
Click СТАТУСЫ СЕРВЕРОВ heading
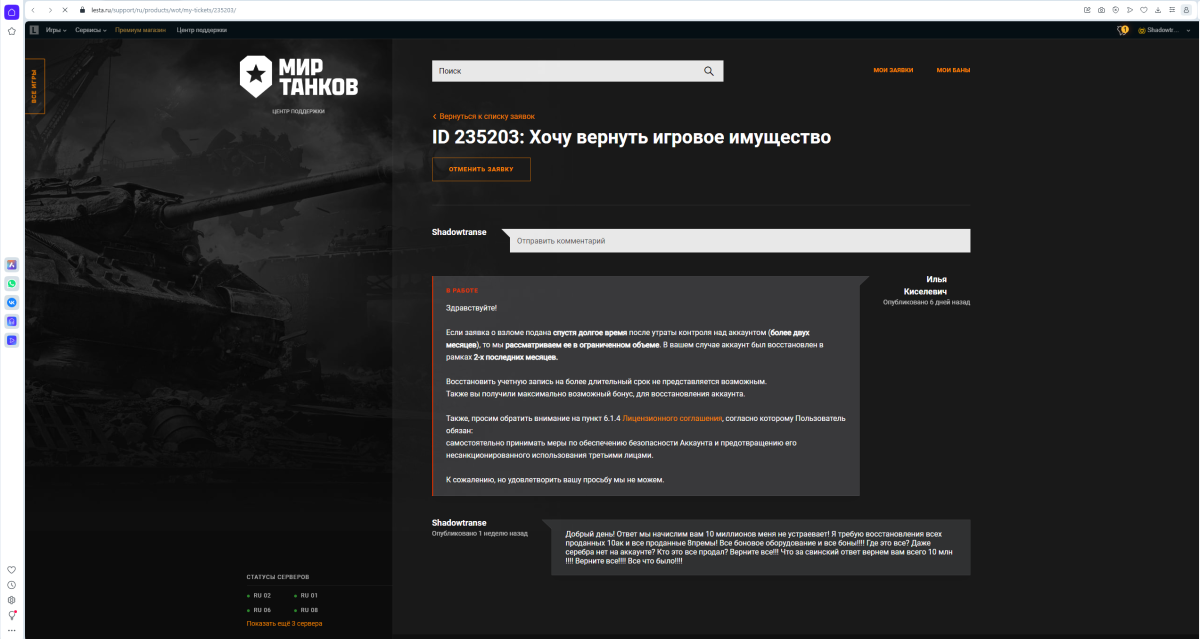(x=278, y=577)
